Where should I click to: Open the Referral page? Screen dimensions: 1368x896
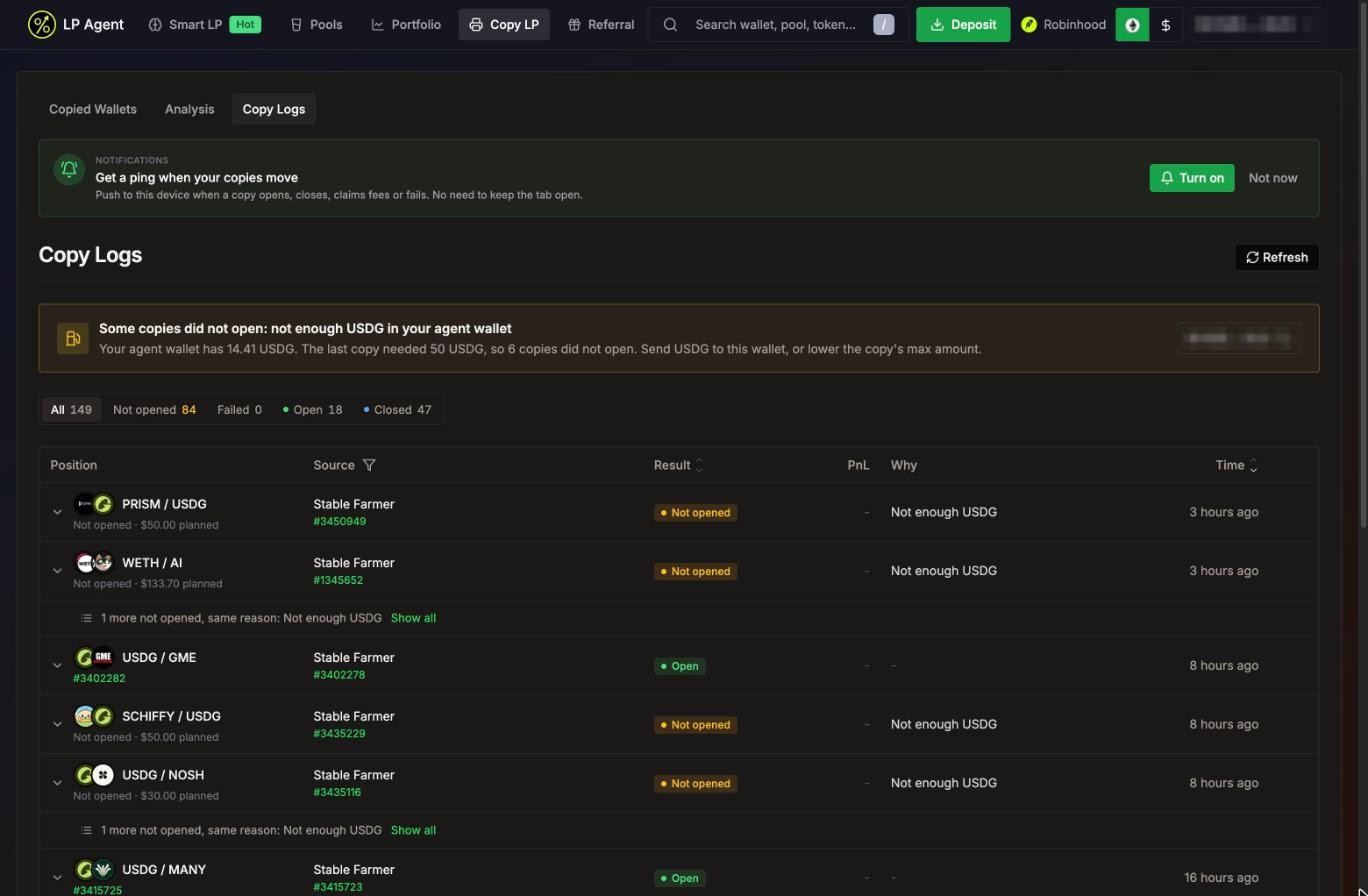coord(601,24)
